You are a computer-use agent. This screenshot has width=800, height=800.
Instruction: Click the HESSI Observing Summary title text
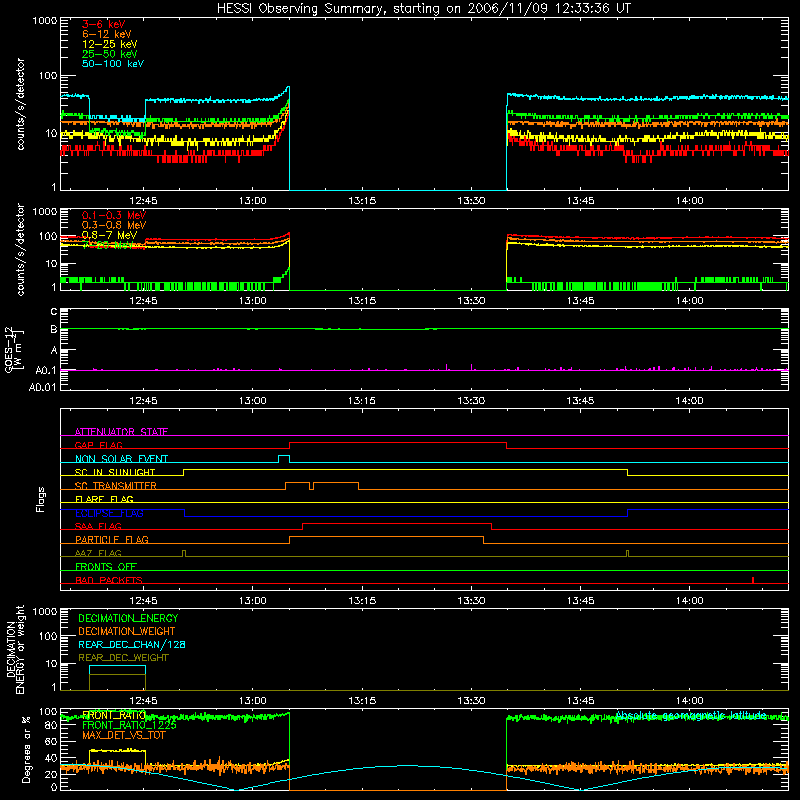(x=424, y=9)
